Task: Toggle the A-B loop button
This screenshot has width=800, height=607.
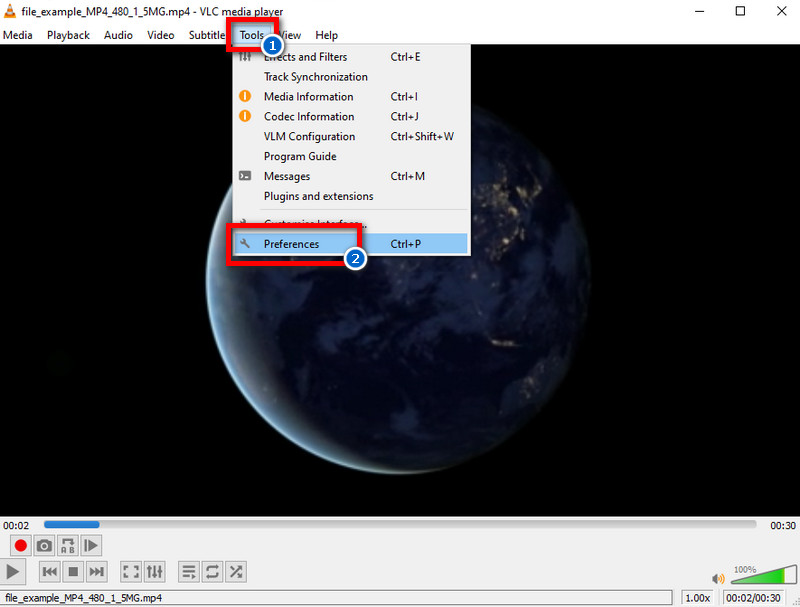Action: [x=67, y=546]
